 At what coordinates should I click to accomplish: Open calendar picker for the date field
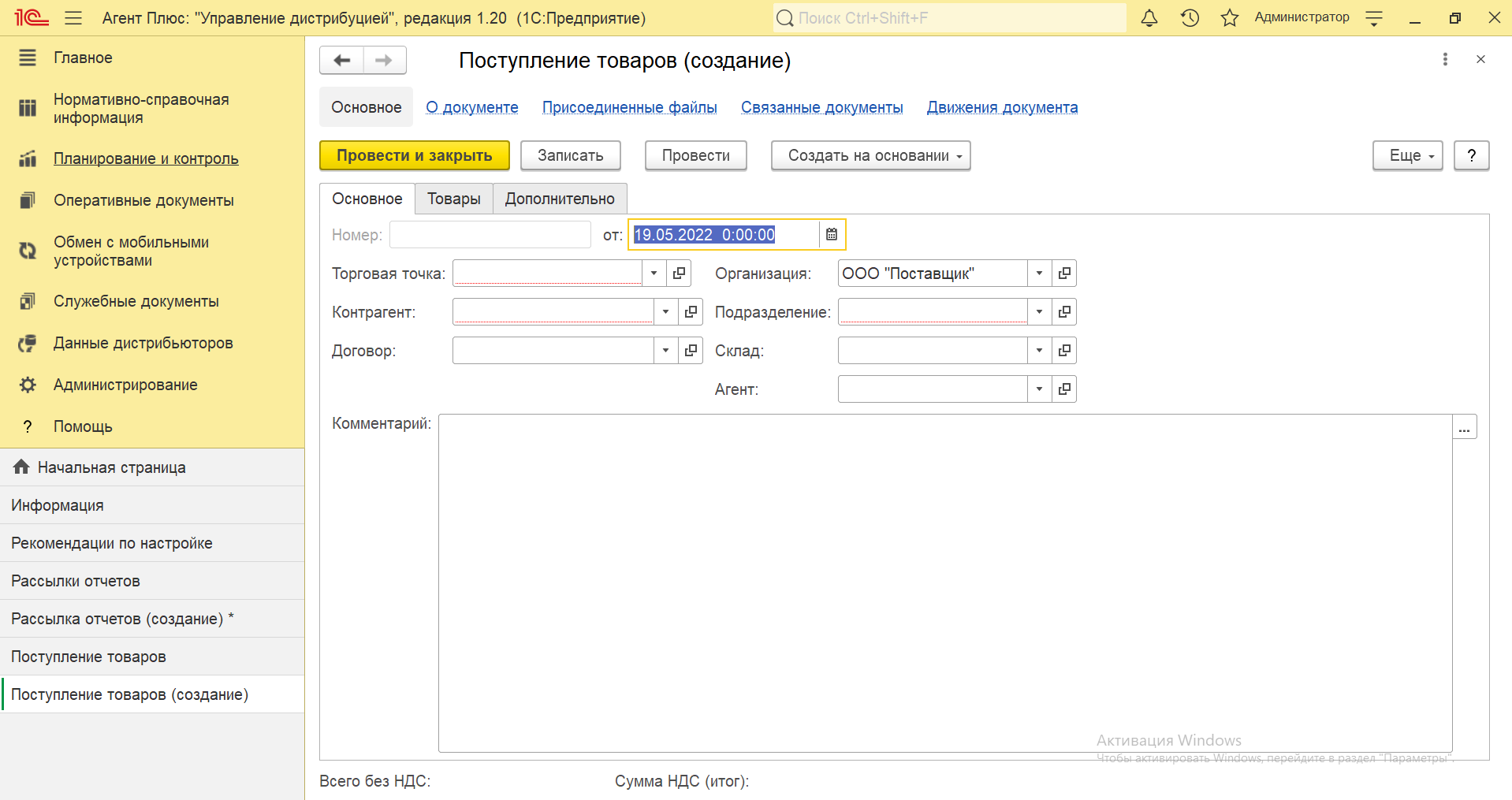click(x=831, y=234)
